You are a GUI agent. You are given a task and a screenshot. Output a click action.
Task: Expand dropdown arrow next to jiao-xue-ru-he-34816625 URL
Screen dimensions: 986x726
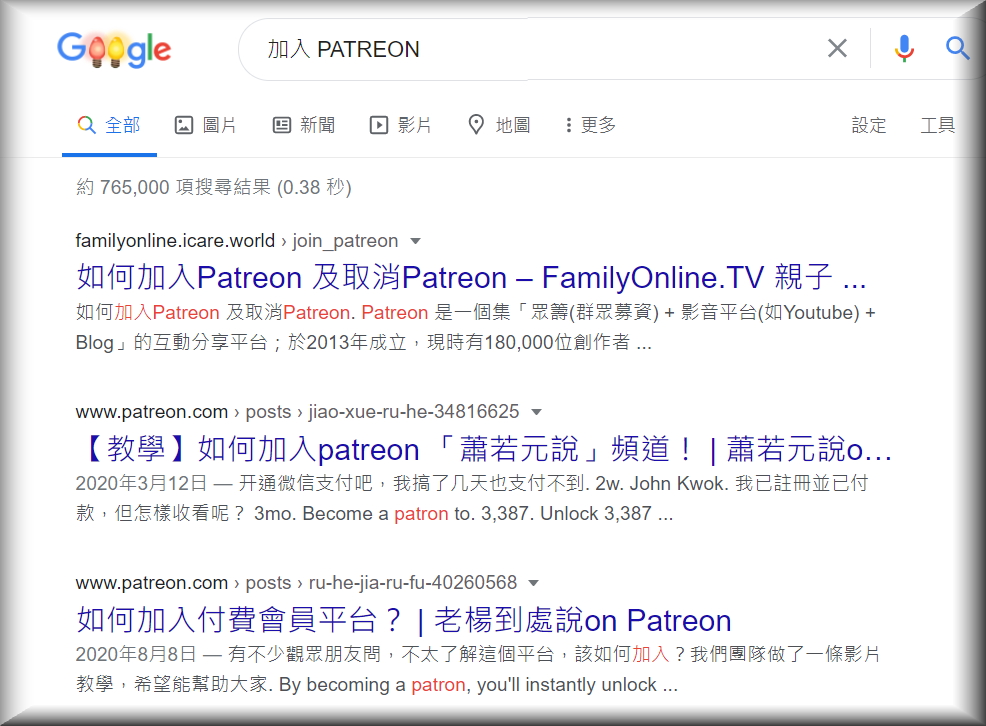[536, 412]
